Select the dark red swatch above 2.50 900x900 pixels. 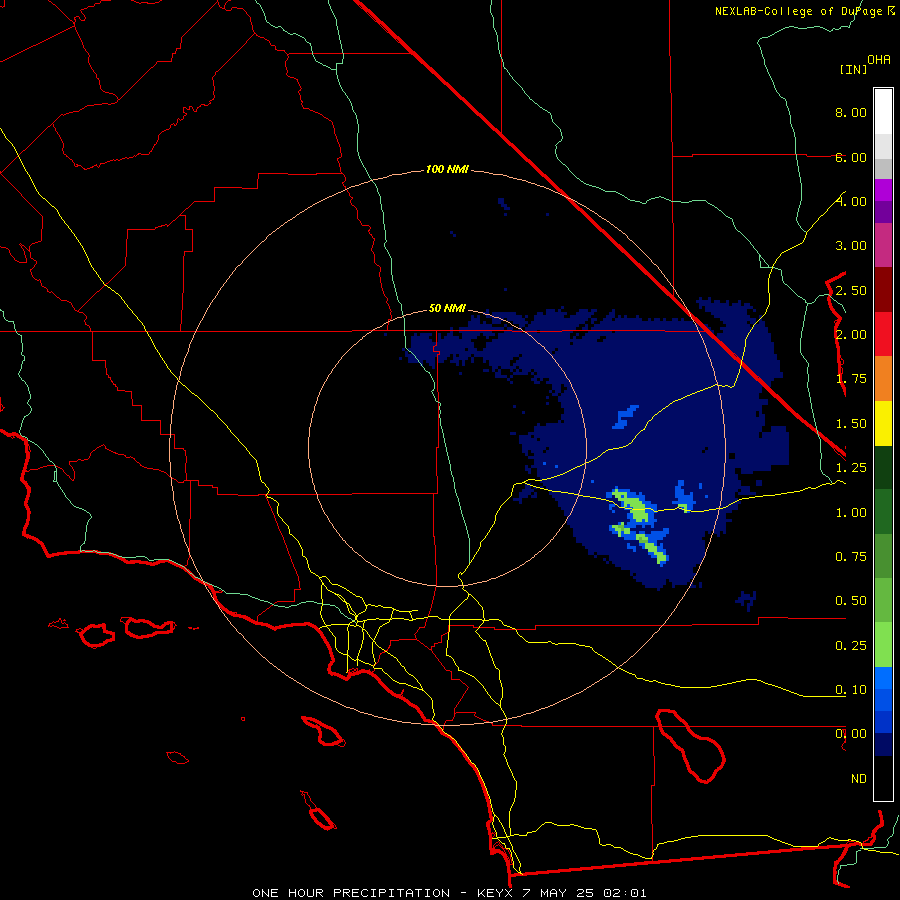883,290
